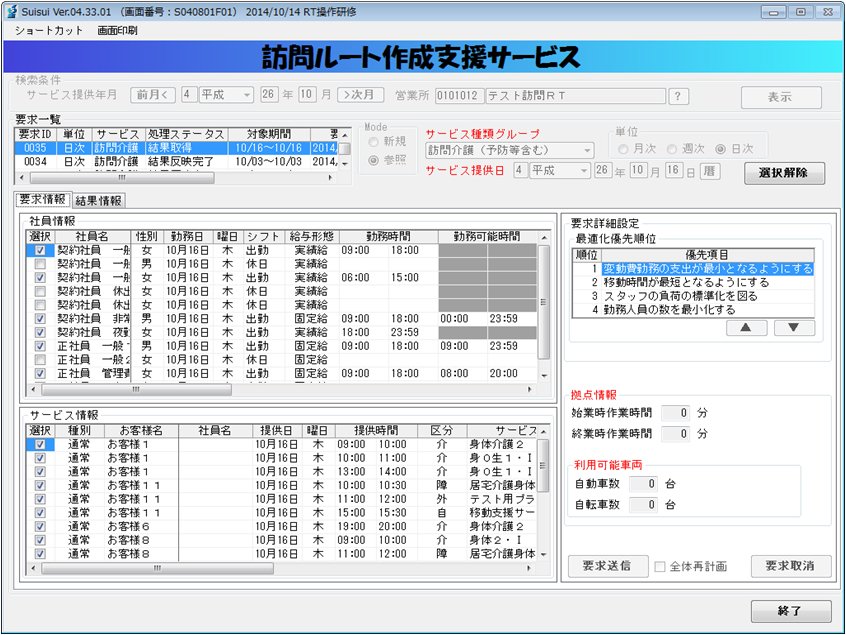Click the 提供時間 column header in サービス情報
Viewport: 846px width, 635px height.
point(377,431)
